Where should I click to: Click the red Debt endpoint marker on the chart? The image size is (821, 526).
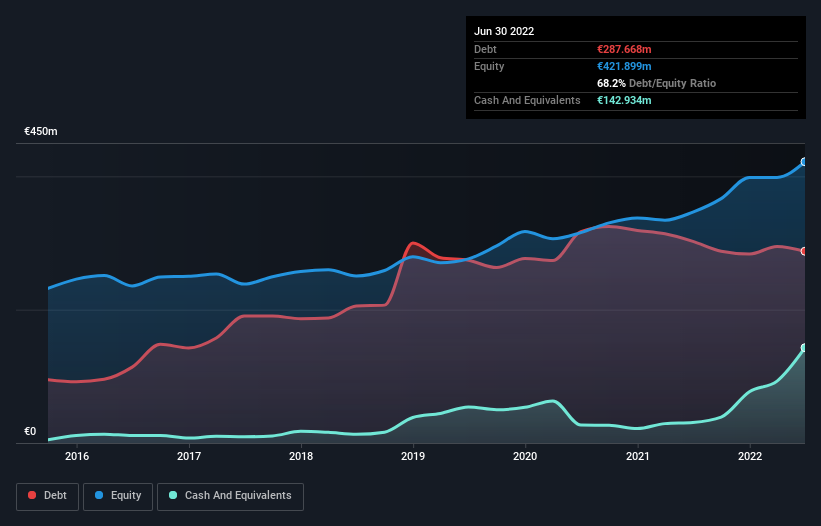click(x=804, y=251)
